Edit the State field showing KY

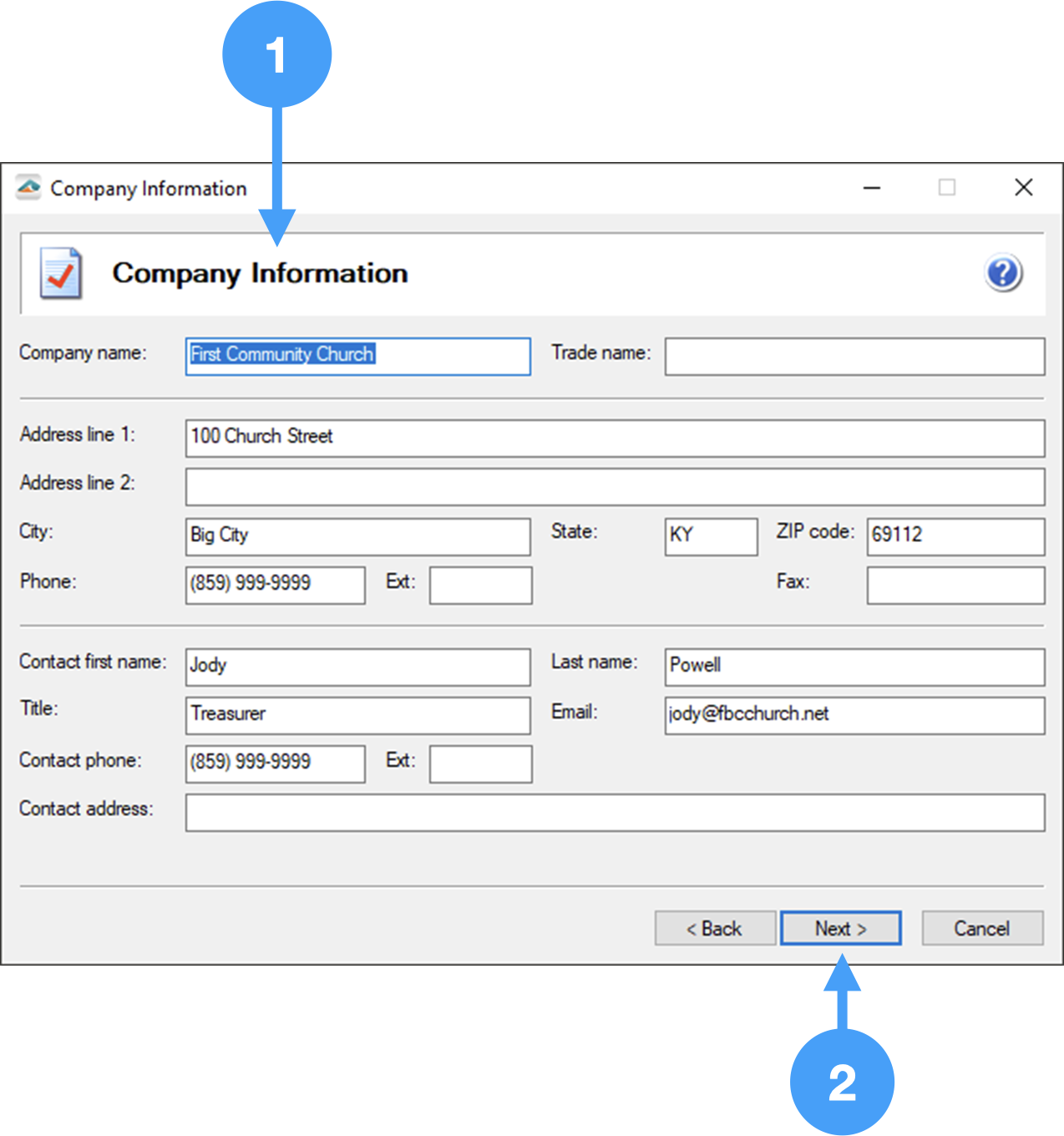tap(711, 536)
